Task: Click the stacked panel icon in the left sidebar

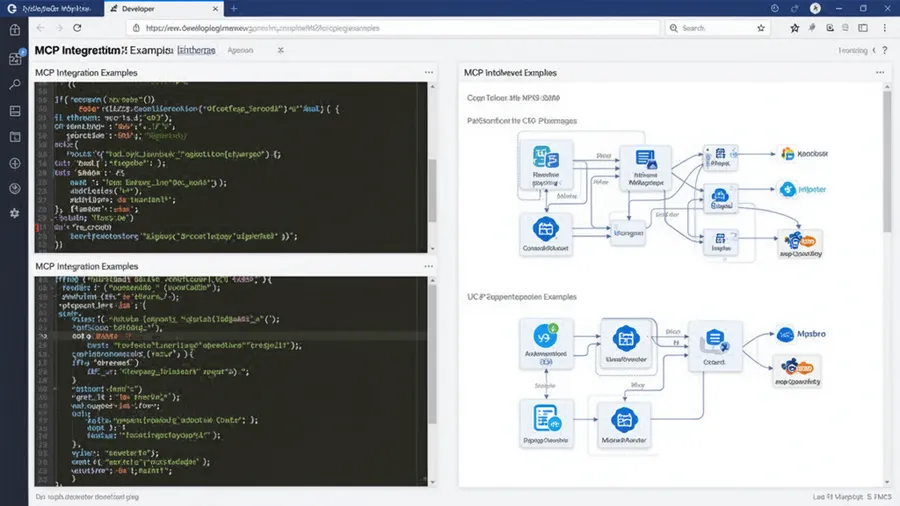Action: click(15, 111)
